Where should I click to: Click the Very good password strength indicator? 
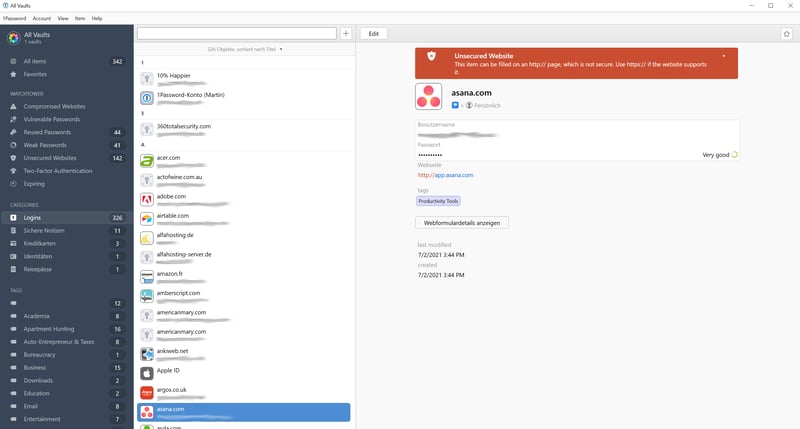coord(718,155)
